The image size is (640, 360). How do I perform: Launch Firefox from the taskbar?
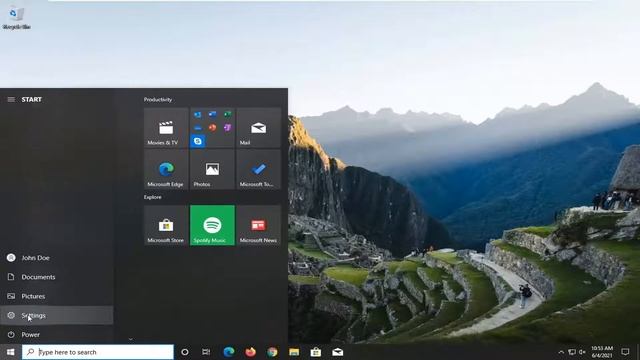(x=250, y=352)
